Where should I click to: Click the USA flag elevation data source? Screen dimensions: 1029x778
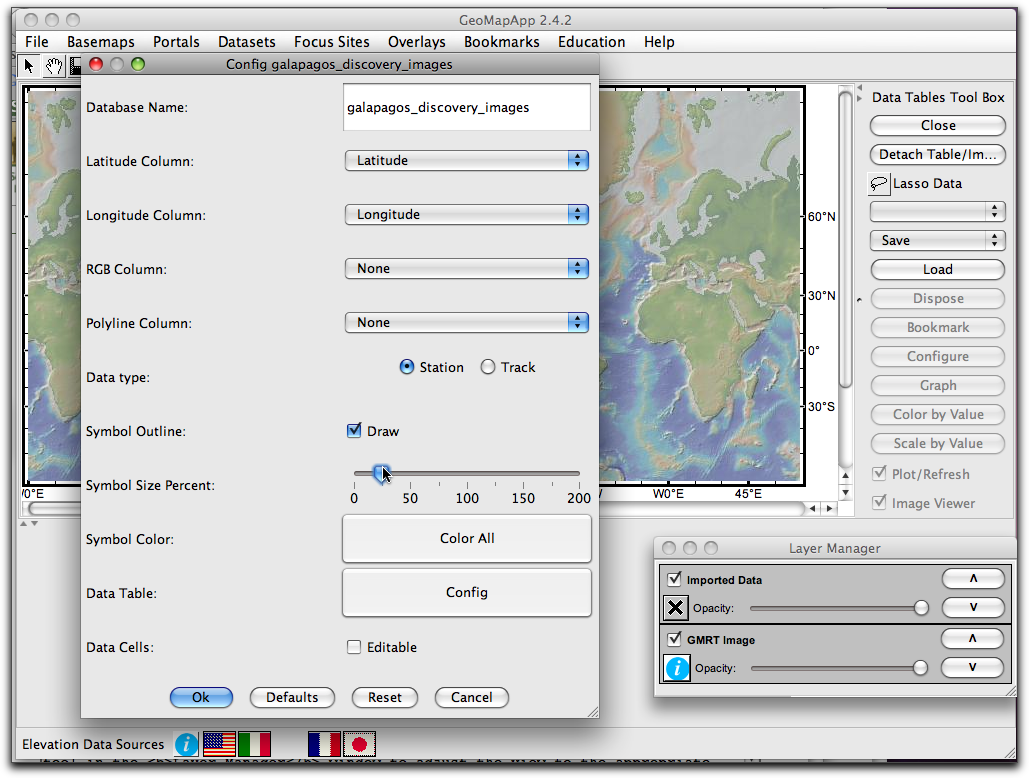pyautogui.click(x=218, y=744)
